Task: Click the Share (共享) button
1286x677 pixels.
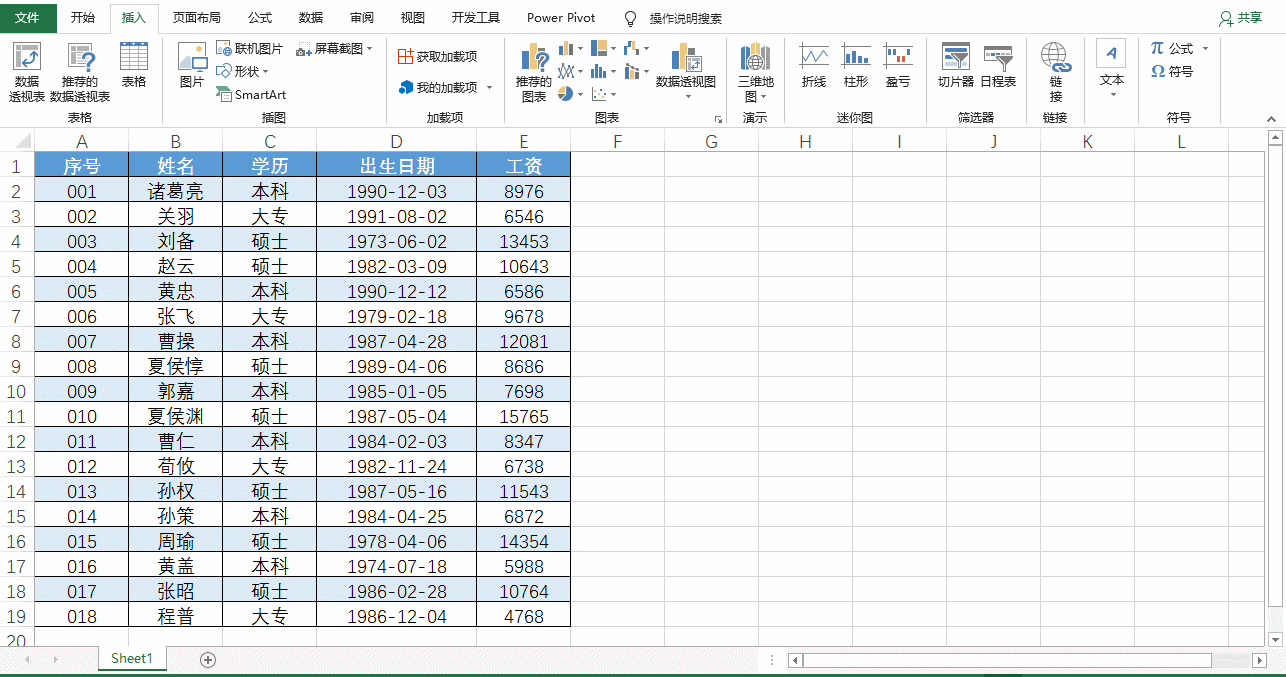Action: coord(1241,18)
